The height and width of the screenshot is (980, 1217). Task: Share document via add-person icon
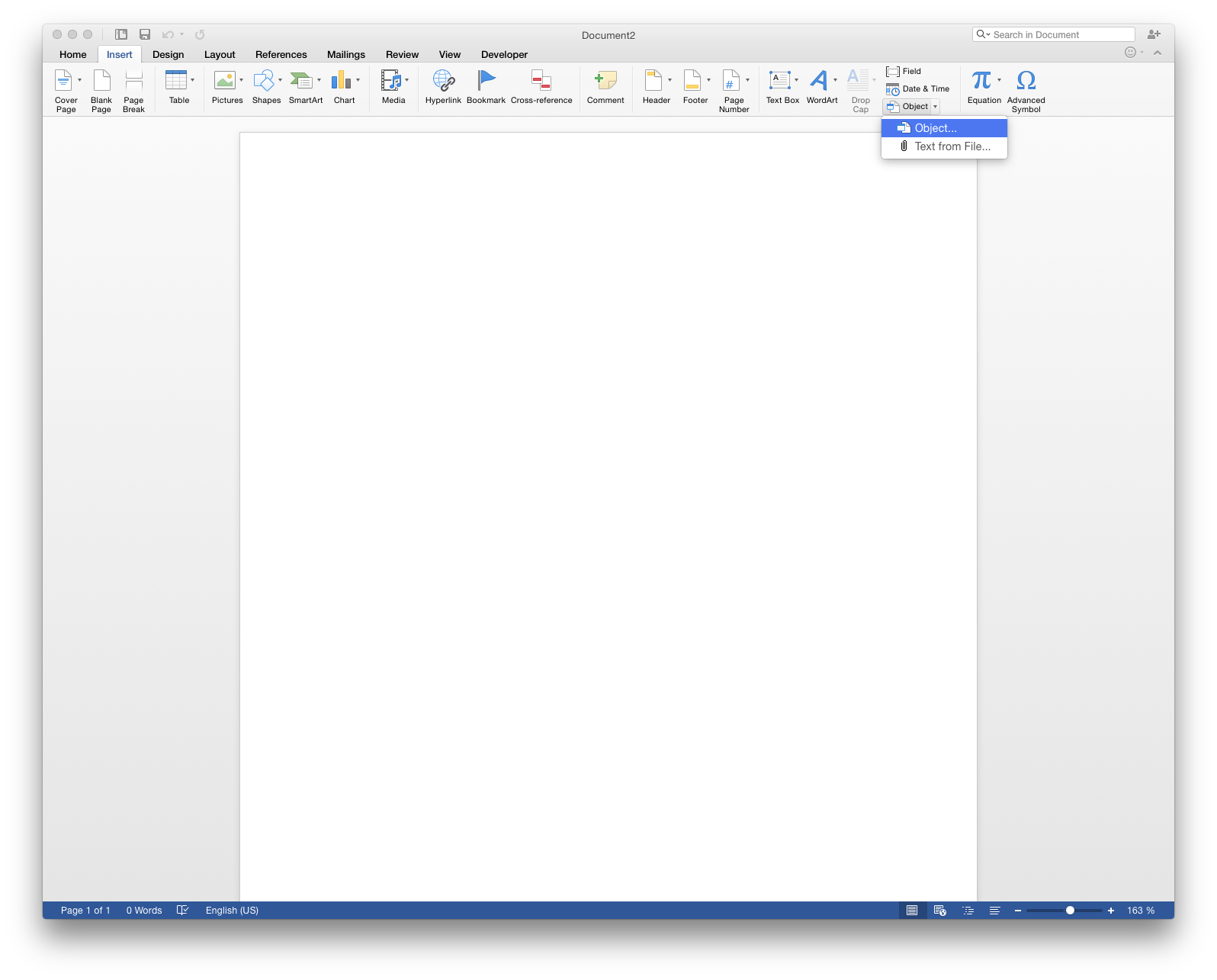1154,34
